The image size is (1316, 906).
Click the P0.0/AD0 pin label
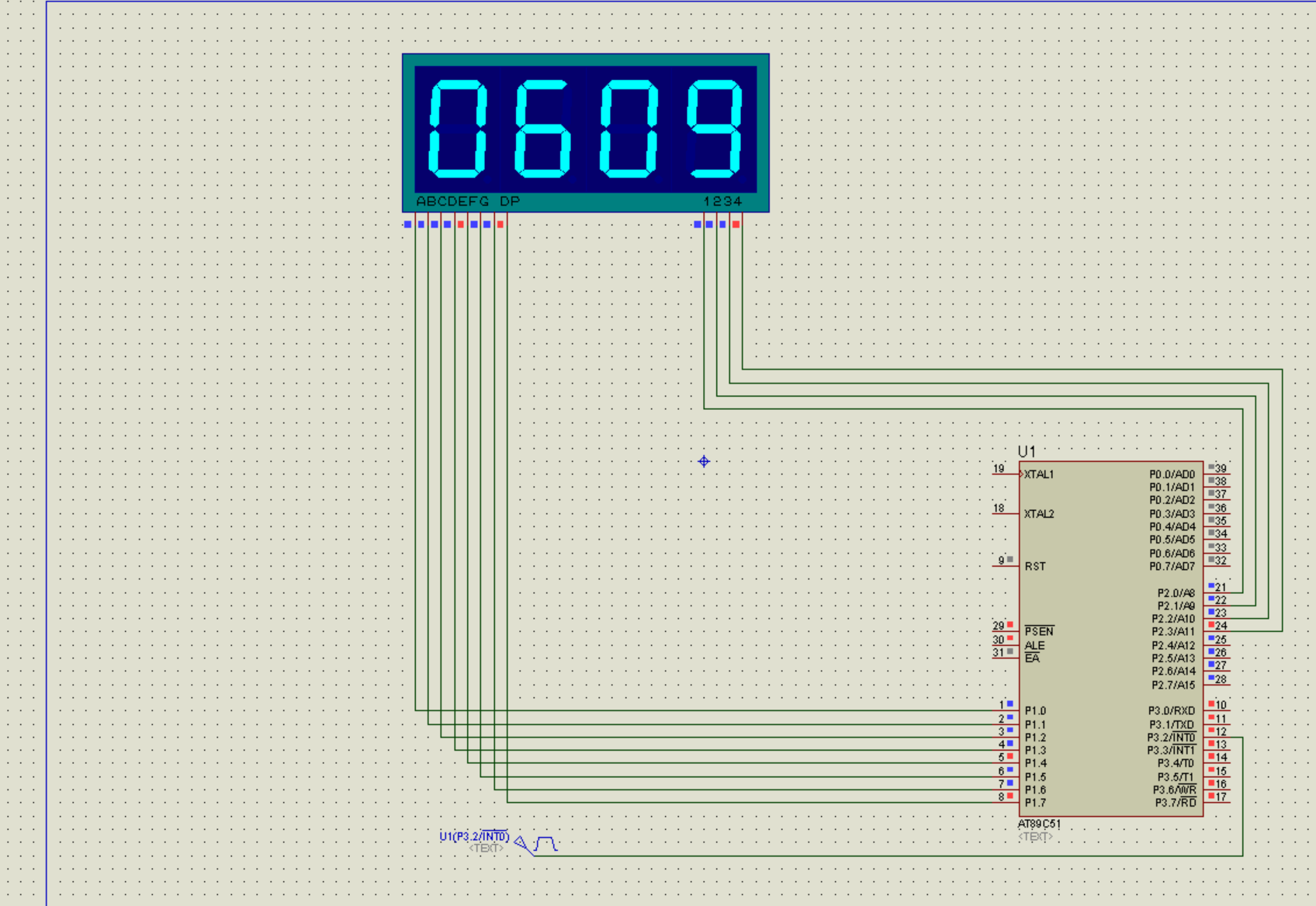pos(1172,474)
